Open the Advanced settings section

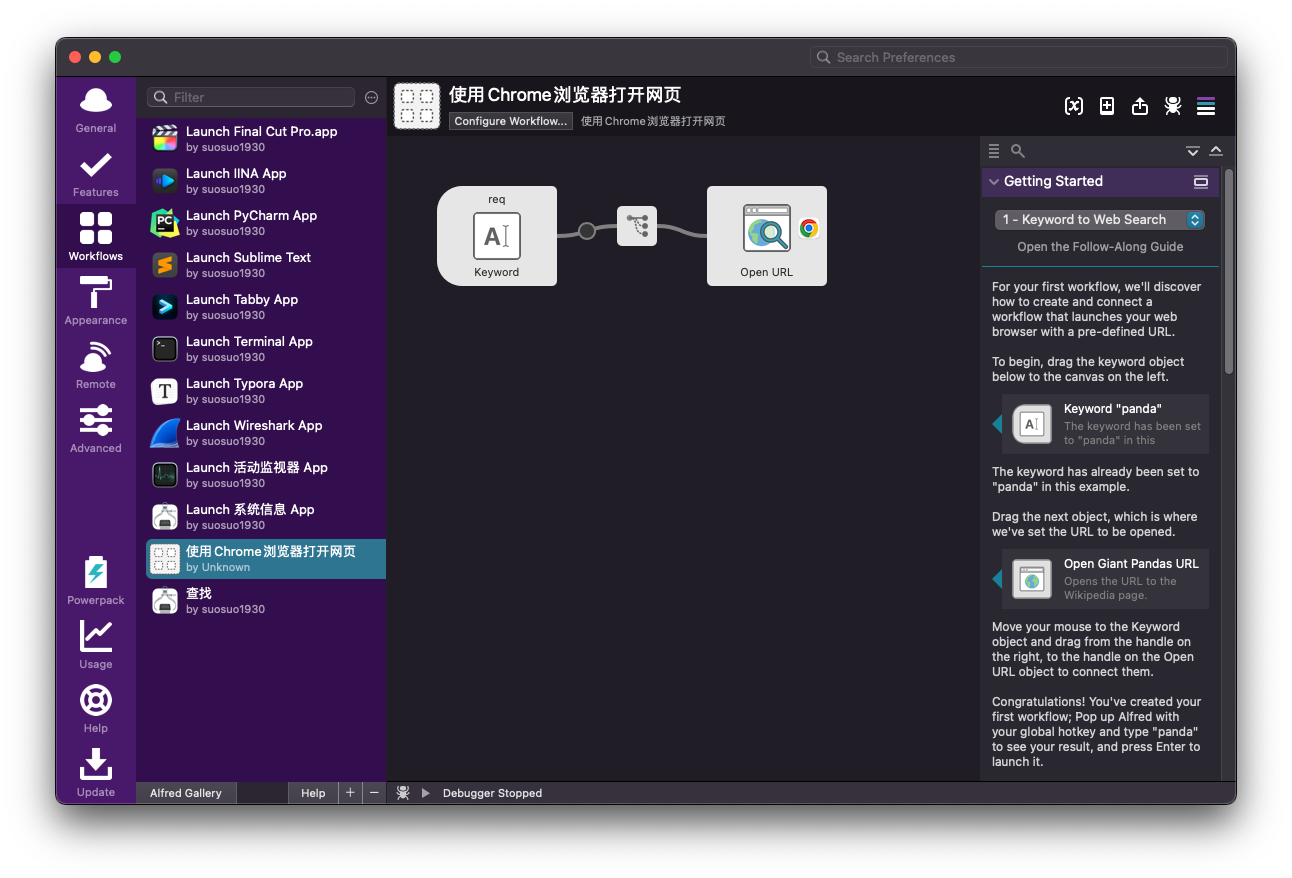tap(96, 430)
